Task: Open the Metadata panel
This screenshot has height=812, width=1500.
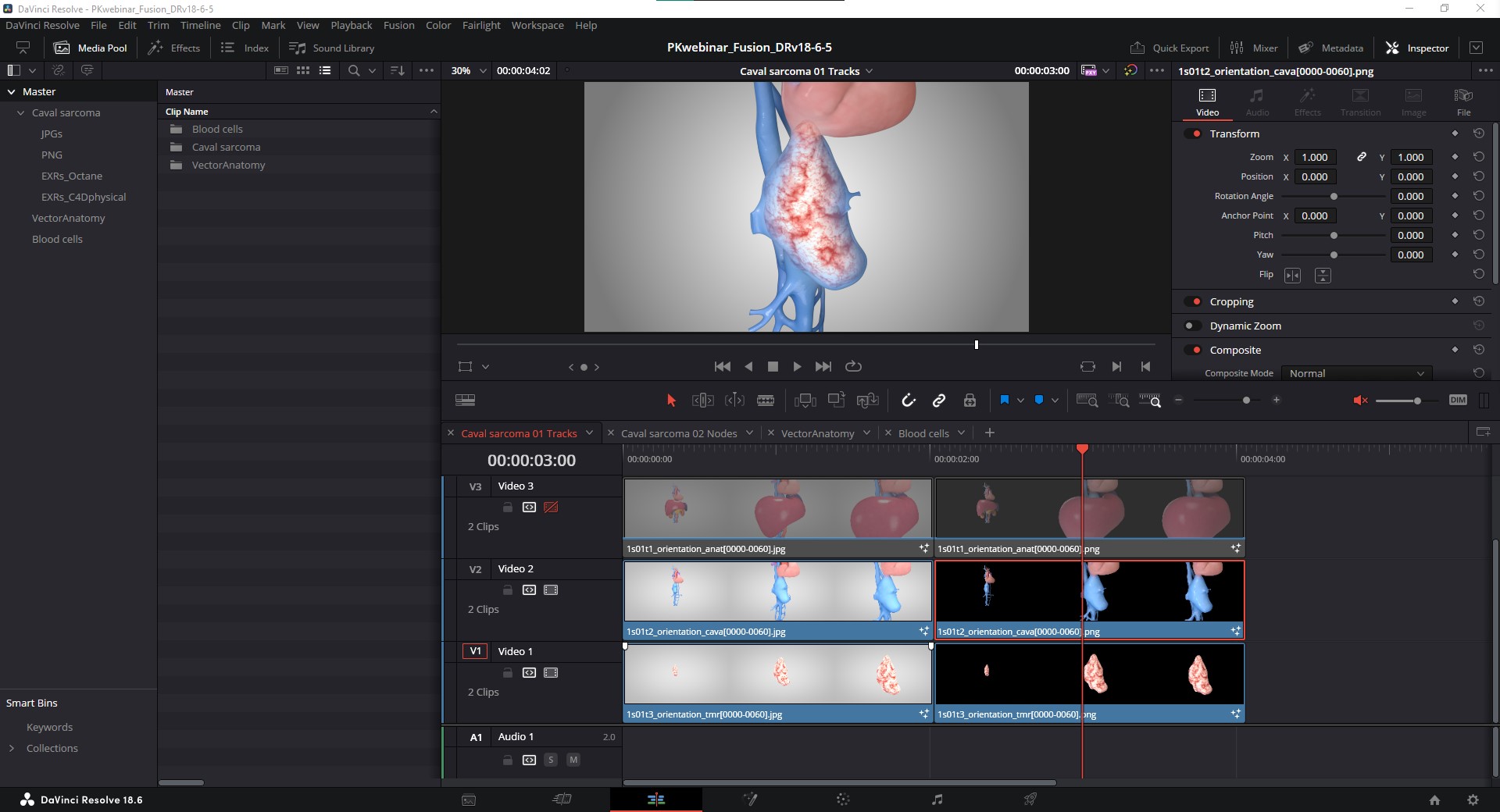Action: [x=1331, y=48]
